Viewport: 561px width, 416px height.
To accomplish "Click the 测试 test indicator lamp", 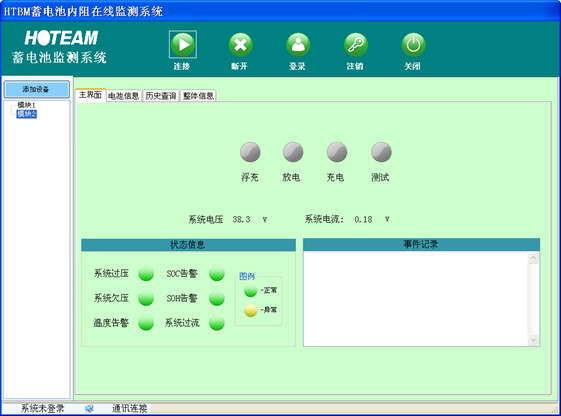I will [x=381, y=152].
